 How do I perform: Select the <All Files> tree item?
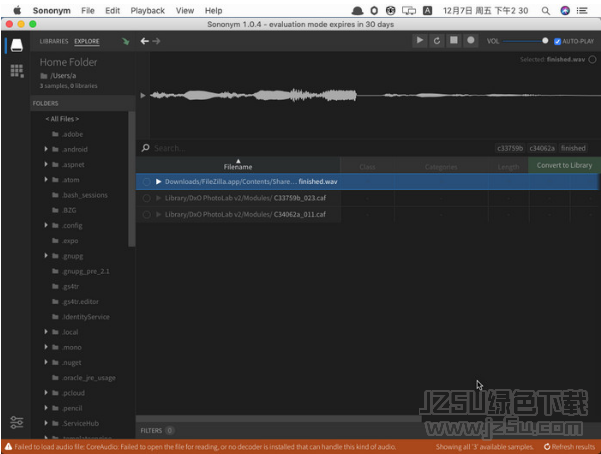tap(62, 119)
